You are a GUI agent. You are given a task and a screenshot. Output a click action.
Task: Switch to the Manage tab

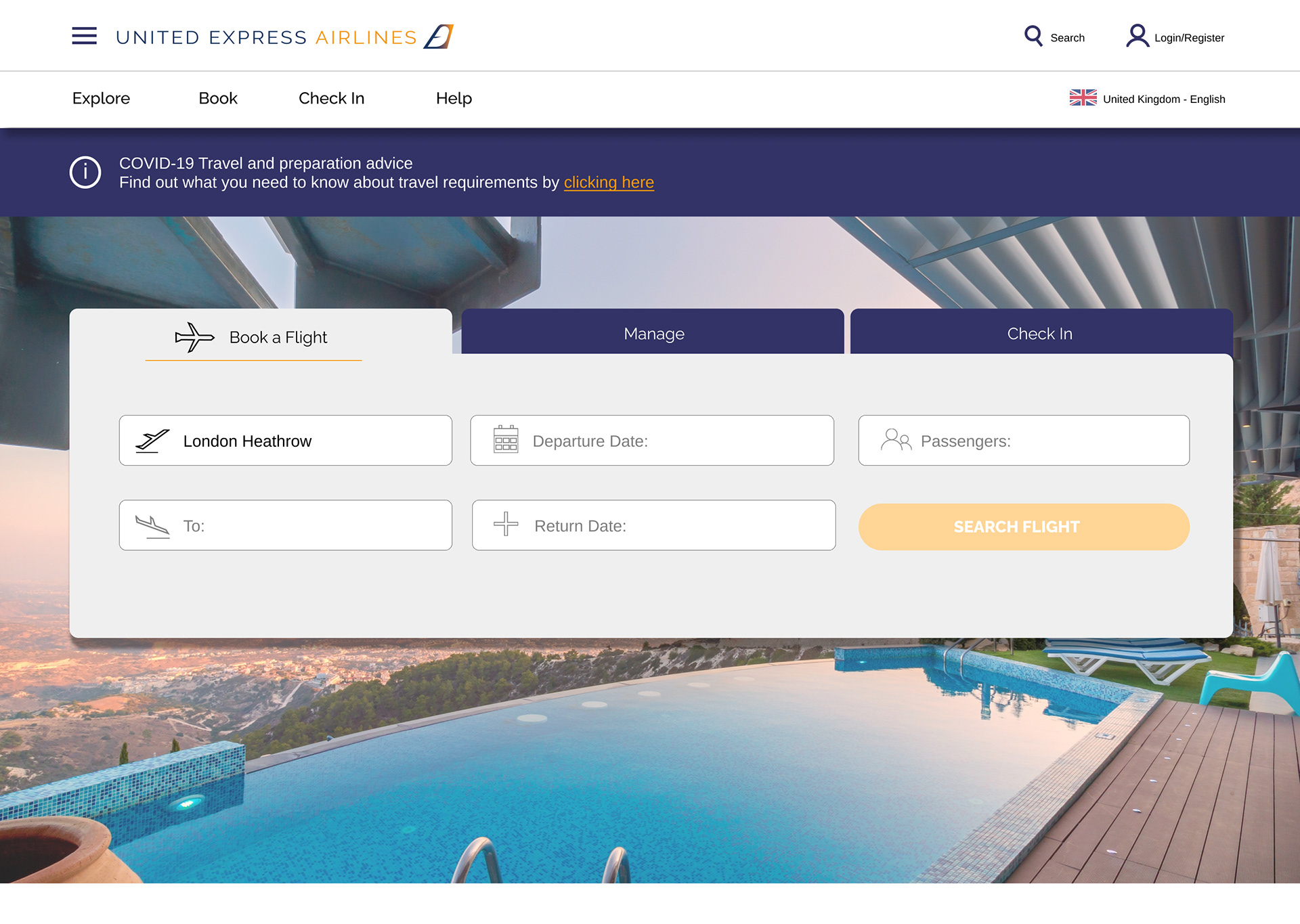pyautogui.click(x=653, y=332)
